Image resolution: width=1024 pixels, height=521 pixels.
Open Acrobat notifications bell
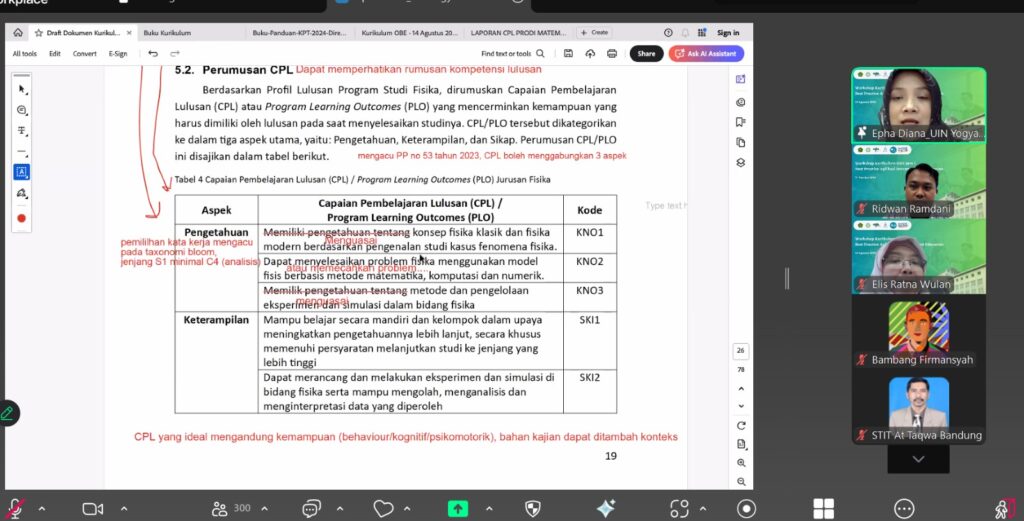[685, 33]
